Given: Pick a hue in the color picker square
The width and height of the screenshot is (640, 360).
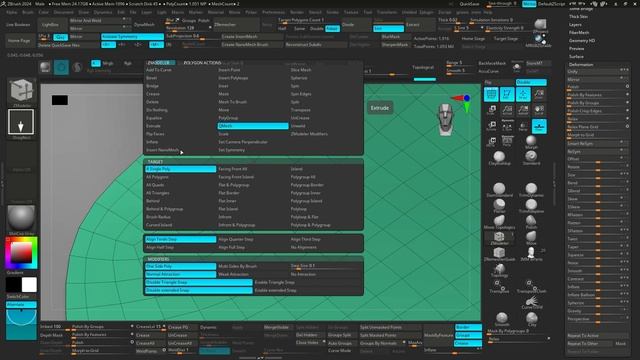Looking at the screenshot, I should point(22,252).
